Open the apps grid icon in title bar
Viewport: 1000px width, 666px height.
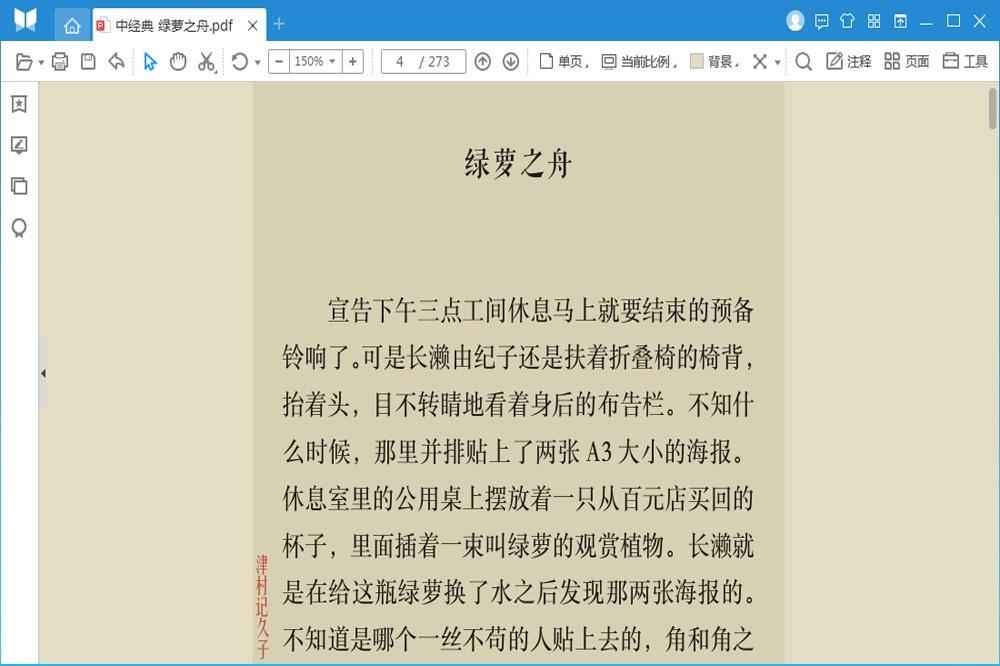(874, 21)
